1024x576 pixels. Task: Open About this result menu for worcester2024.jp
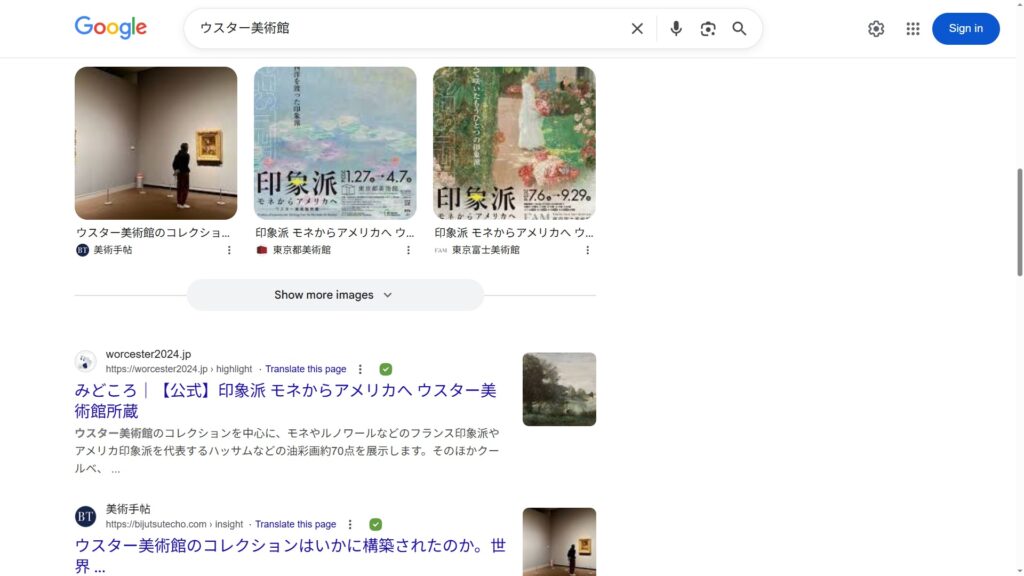361,369
